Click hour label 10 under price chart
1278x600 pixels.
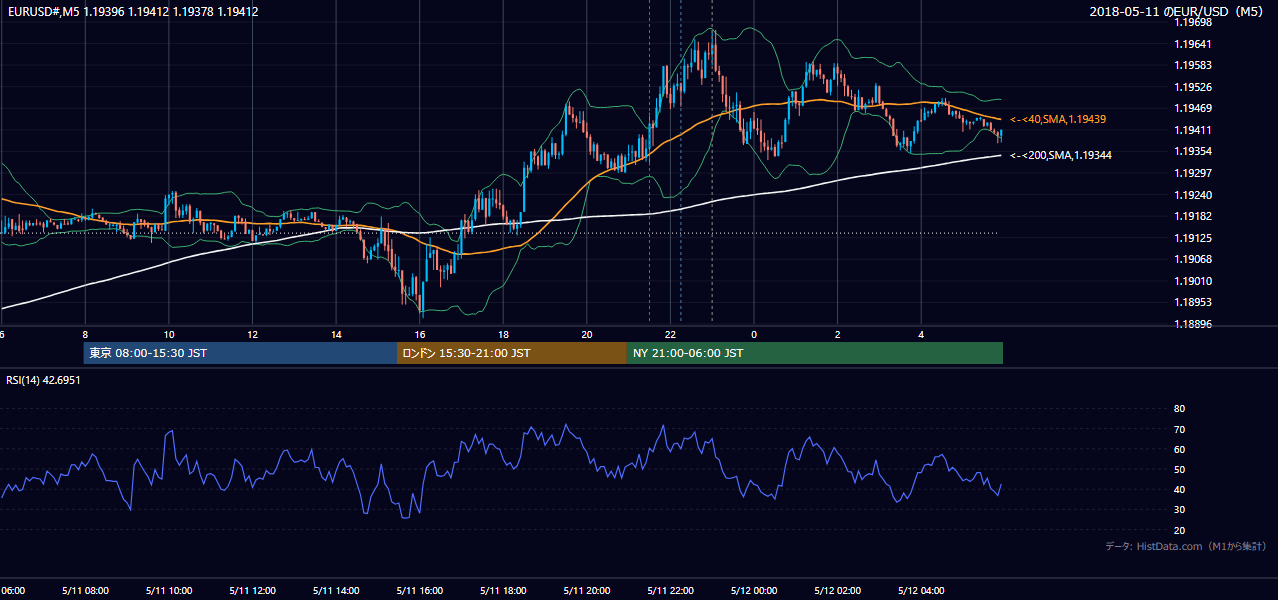169,334
